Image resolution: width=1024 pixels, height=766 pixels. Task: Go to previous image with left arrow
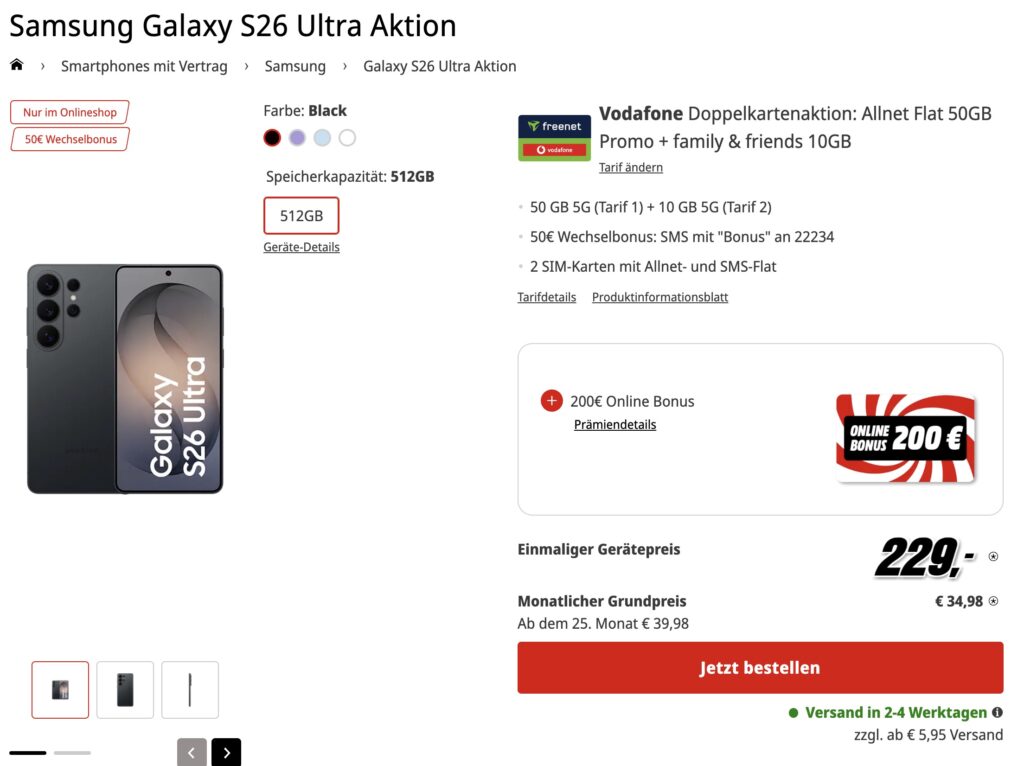[x=192, y=752]
